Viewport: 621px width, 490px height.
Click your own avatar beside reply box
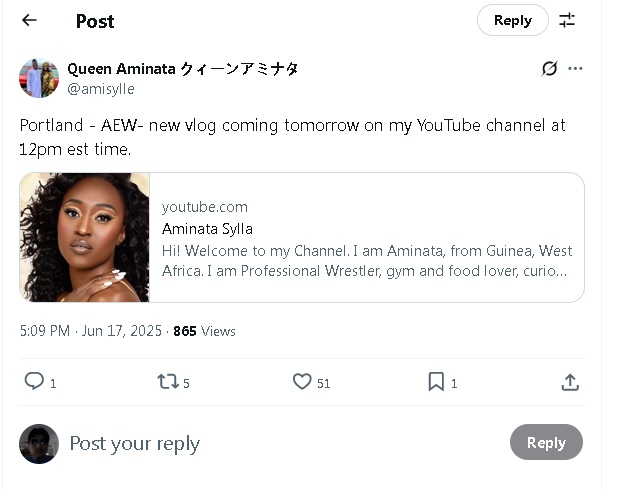pos(39,443)
